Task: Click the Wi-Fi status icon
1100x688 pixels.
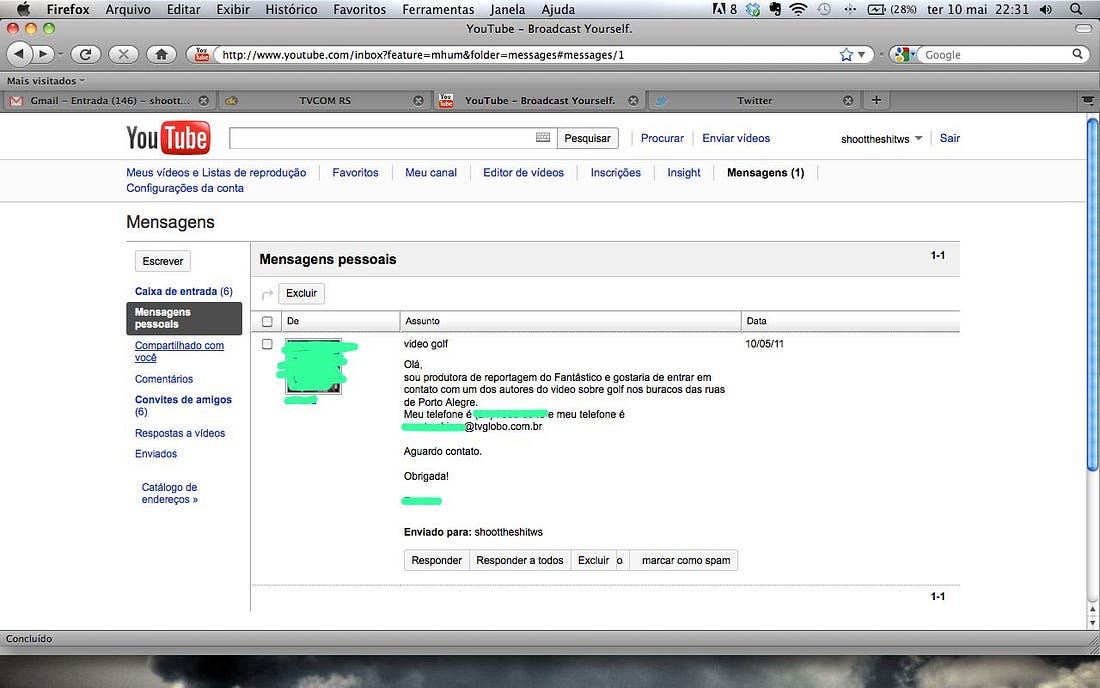Action: tap(798, 9)
